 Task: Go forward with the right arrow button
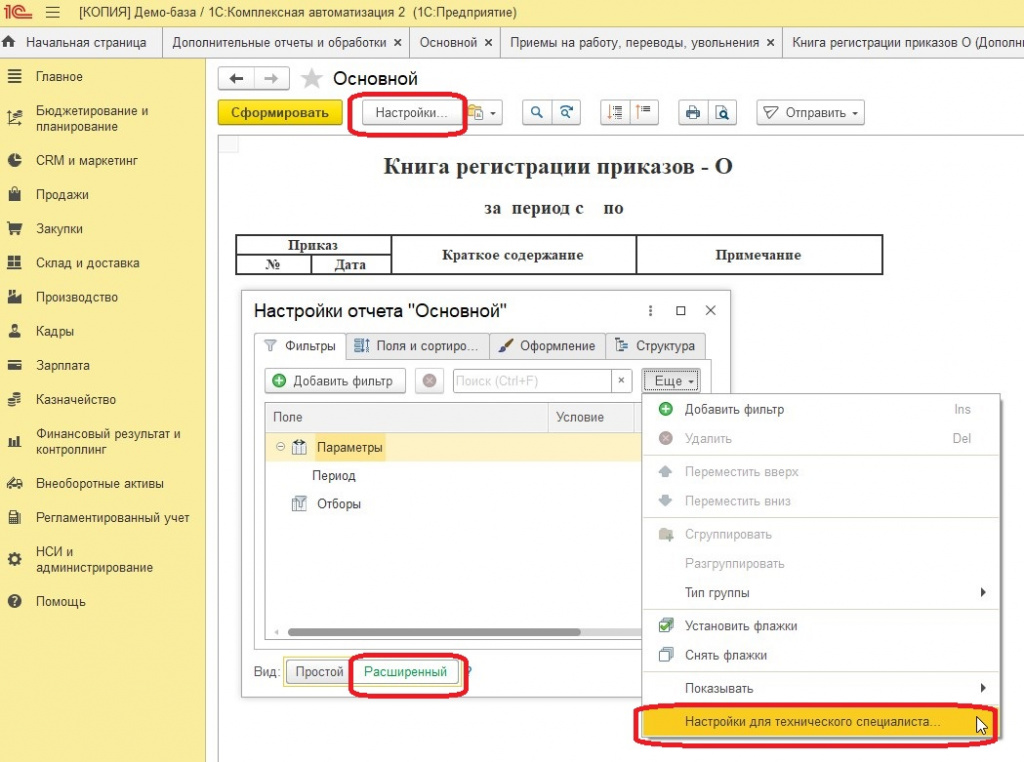point(271,78)
